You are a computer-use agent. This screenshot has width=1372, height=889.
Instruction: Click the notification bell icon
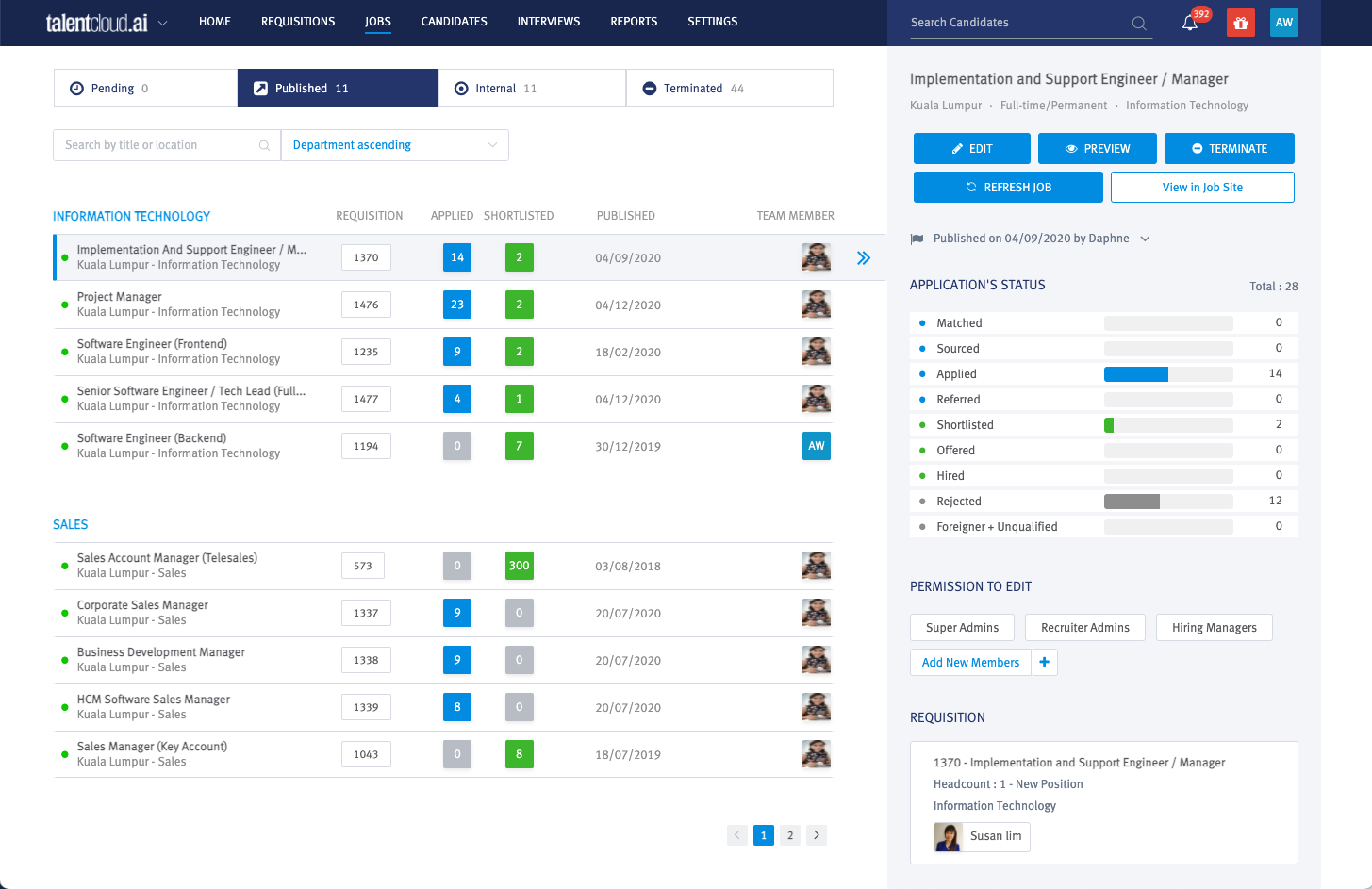(x=1190, y=23)
